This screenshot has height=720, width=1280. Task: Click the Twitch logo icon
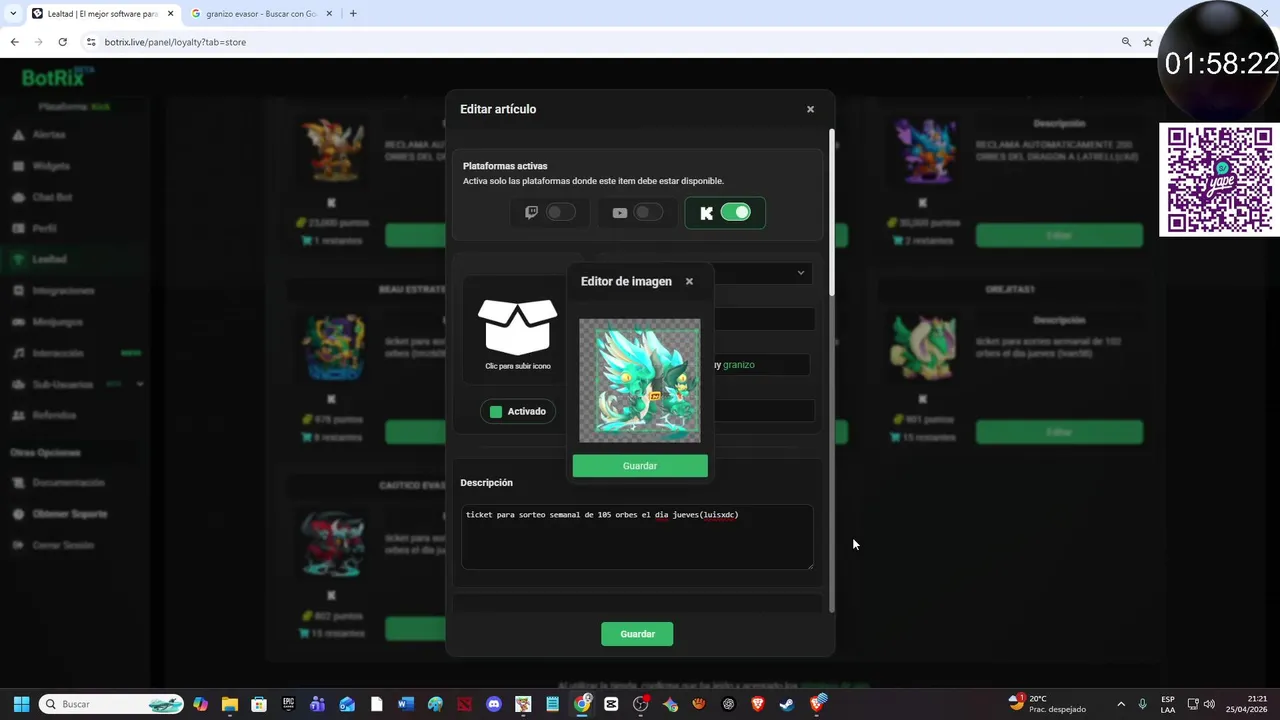(531, 212)
